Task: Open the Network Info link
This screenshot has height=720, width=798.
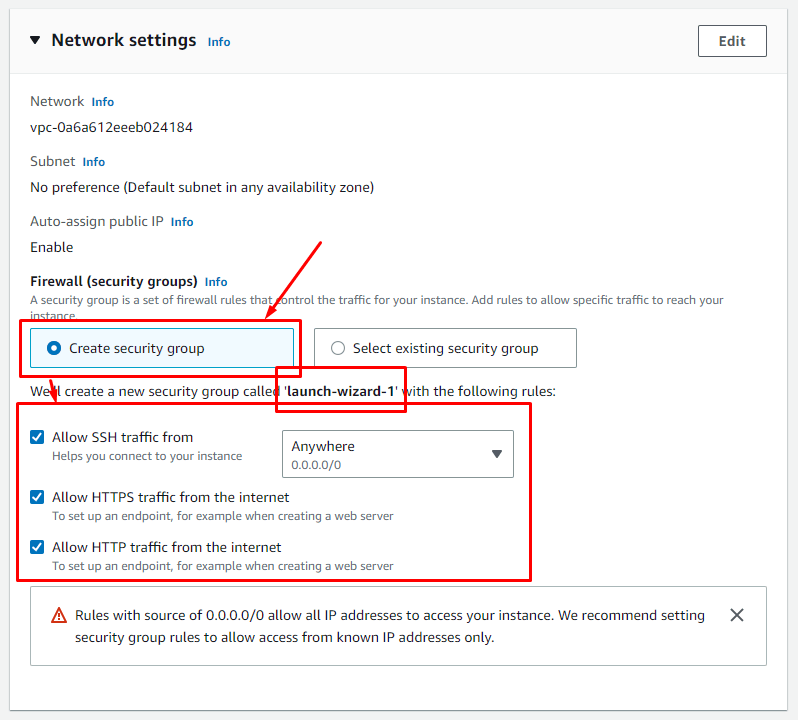Action: [103, 102]
